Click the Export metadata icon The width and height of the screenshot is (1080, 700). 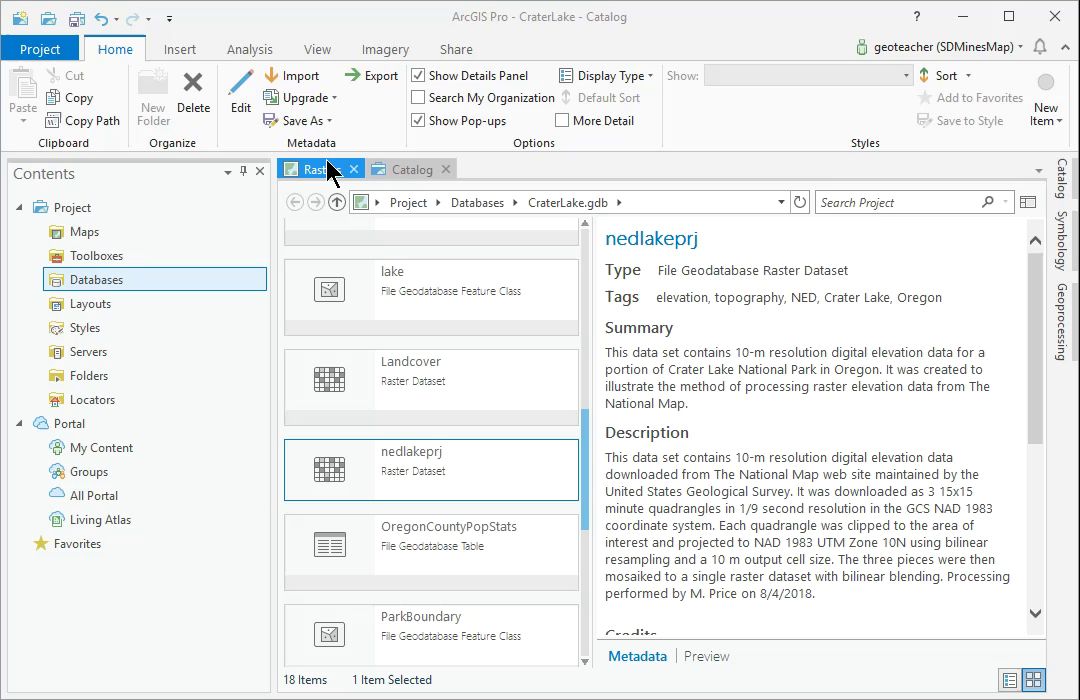click(352, 75)
